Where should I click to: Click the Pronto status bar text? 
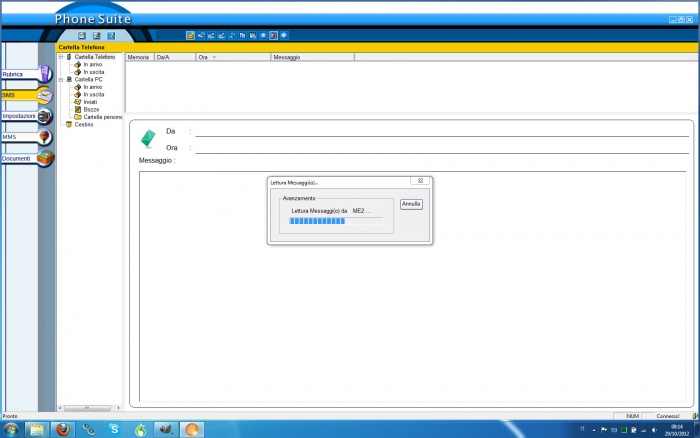tap(10, 416)
